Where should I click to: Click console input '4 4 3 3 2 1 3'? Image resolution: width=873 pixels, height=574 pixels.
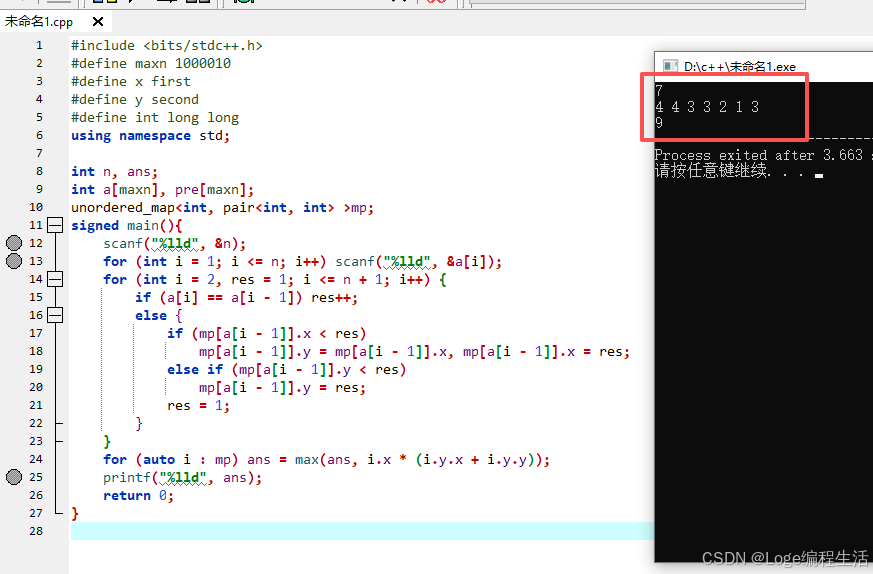(707, 107)
